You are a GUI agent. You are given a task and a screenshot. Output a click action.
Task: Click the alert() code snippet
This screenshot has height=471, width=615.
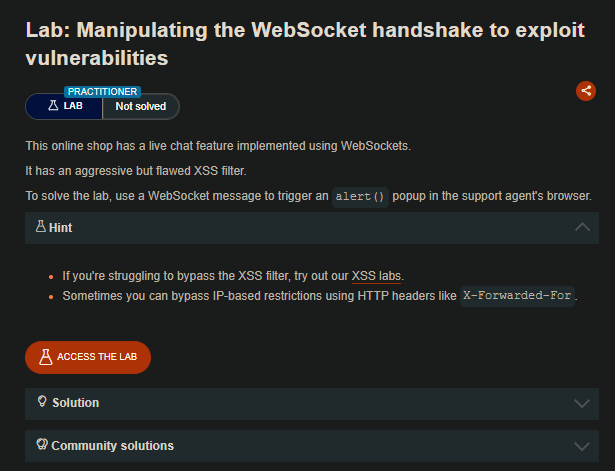click(361, 196)
